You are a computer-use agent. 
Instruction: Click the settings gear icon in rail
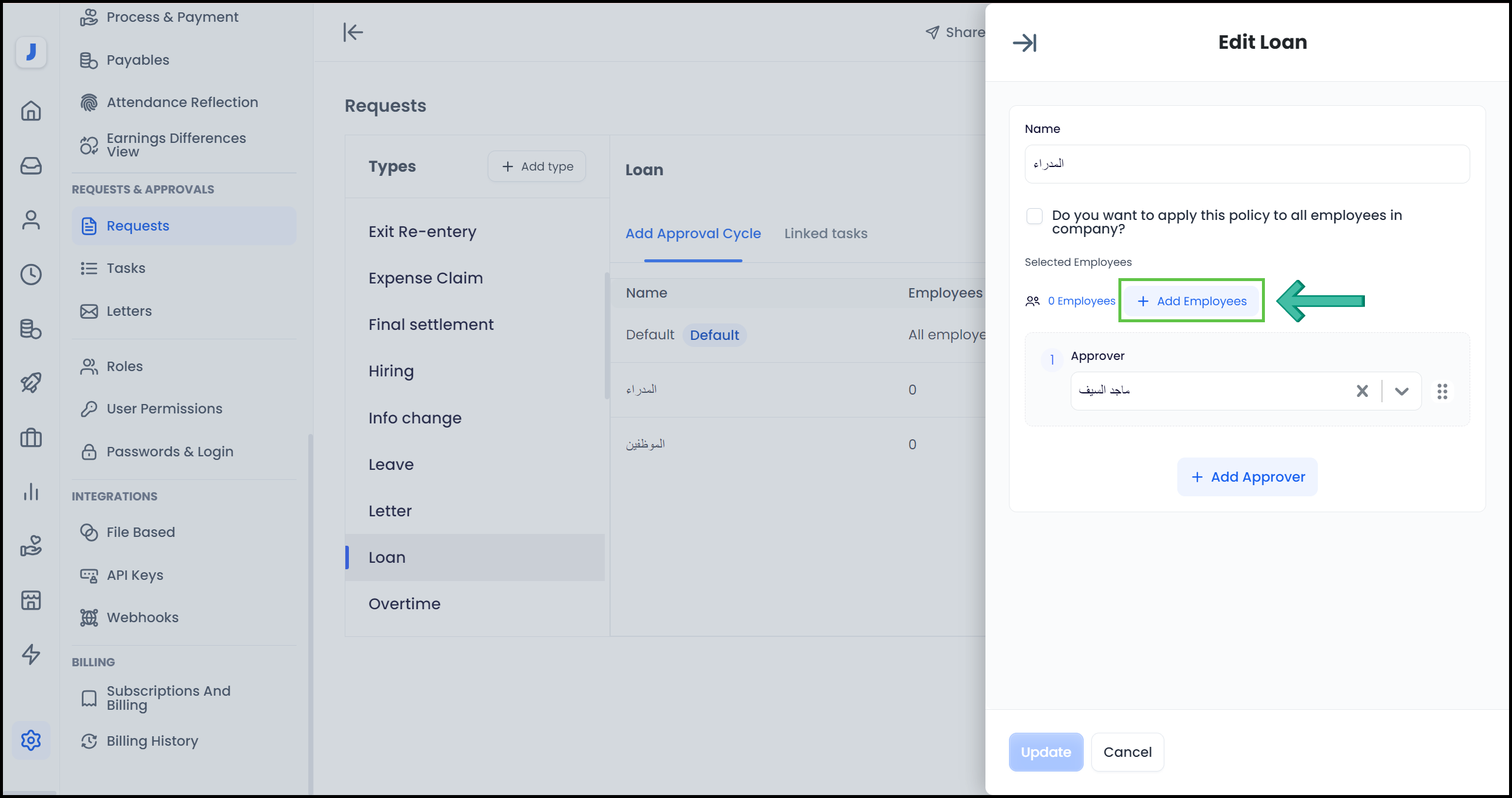[31, 740]
